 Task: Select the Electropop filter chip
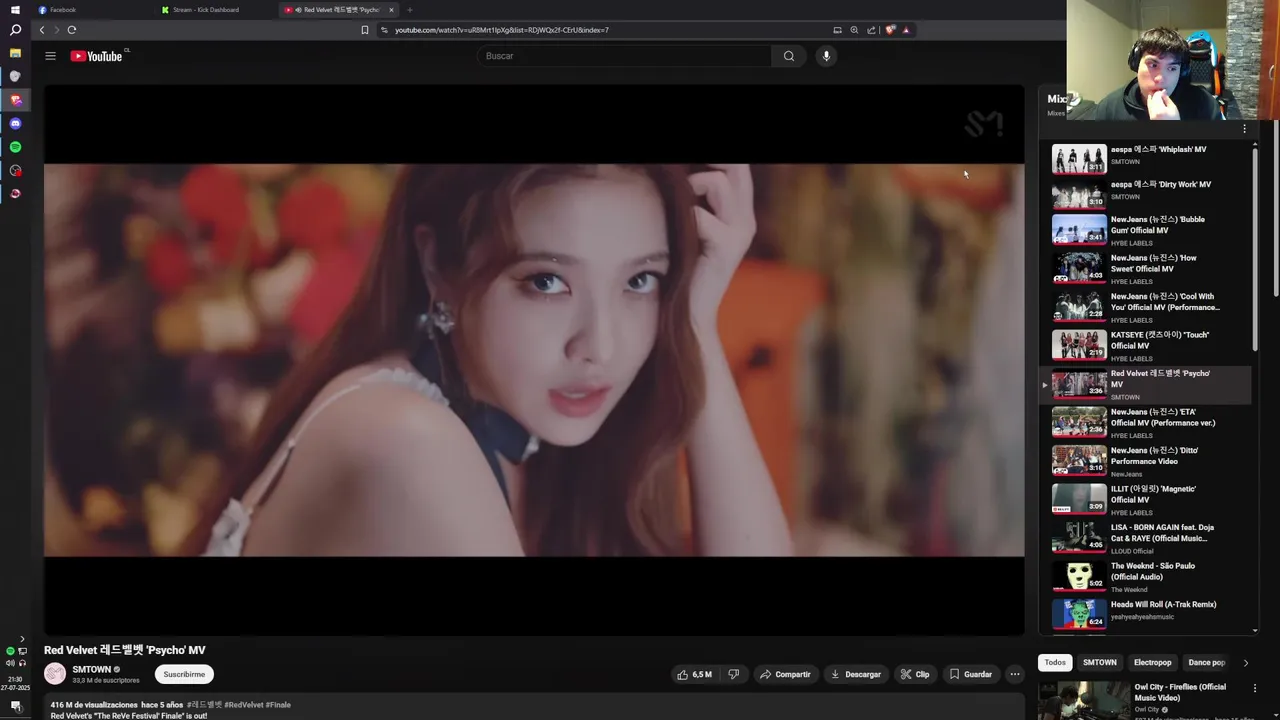(1152, 662)
